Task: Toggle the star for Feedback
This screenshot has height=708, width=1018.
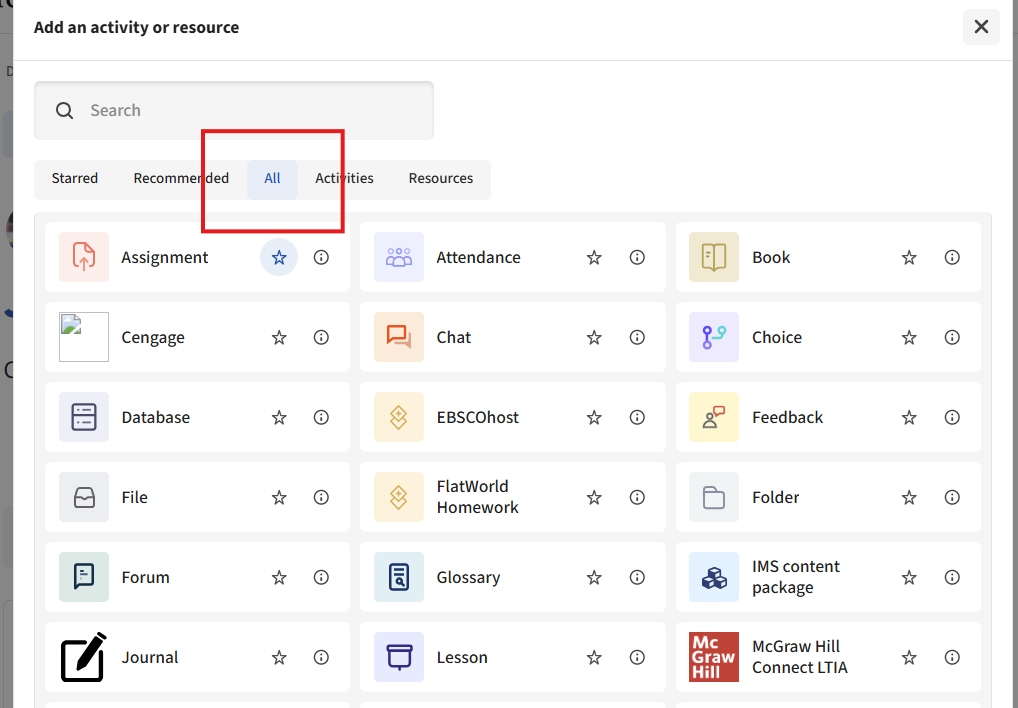Action: [909, 417]
